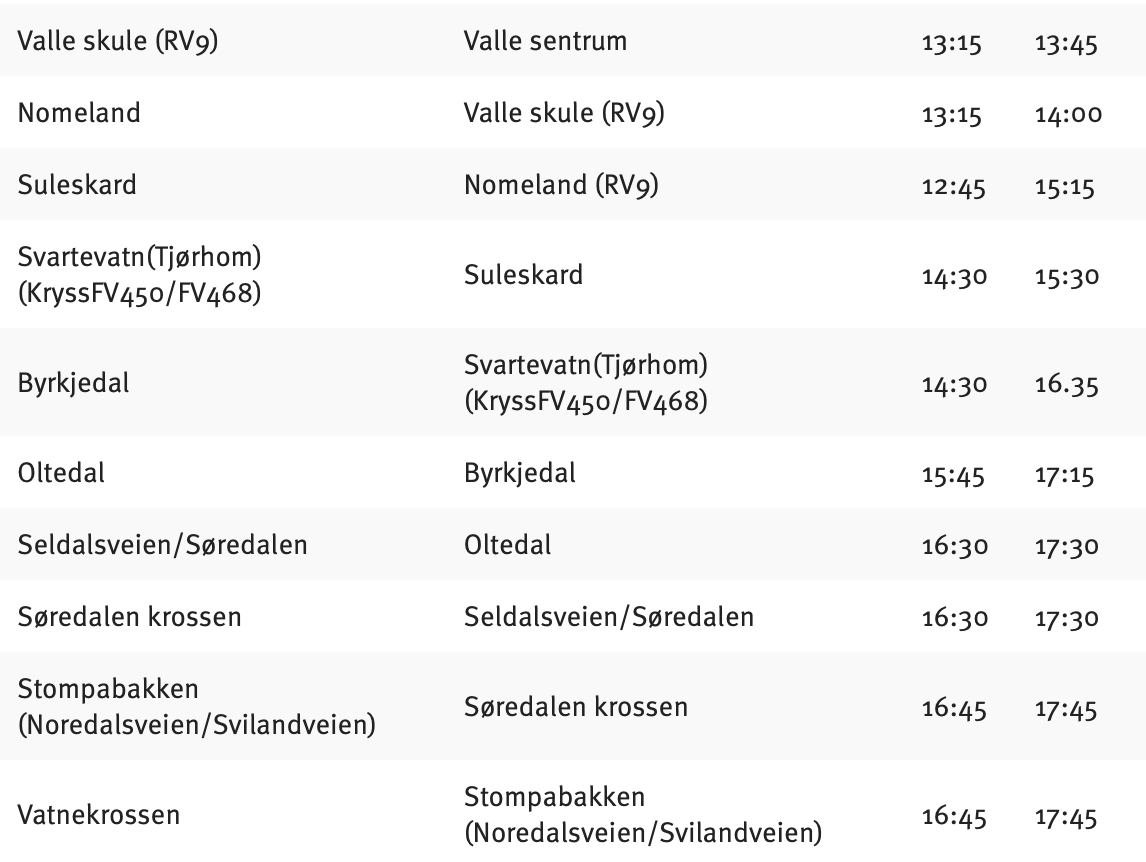Viewport: 1146px width, 862px height.
Task: Click the 17:45 time in the Vatnekrossen row
Action: click(1066, 818)
